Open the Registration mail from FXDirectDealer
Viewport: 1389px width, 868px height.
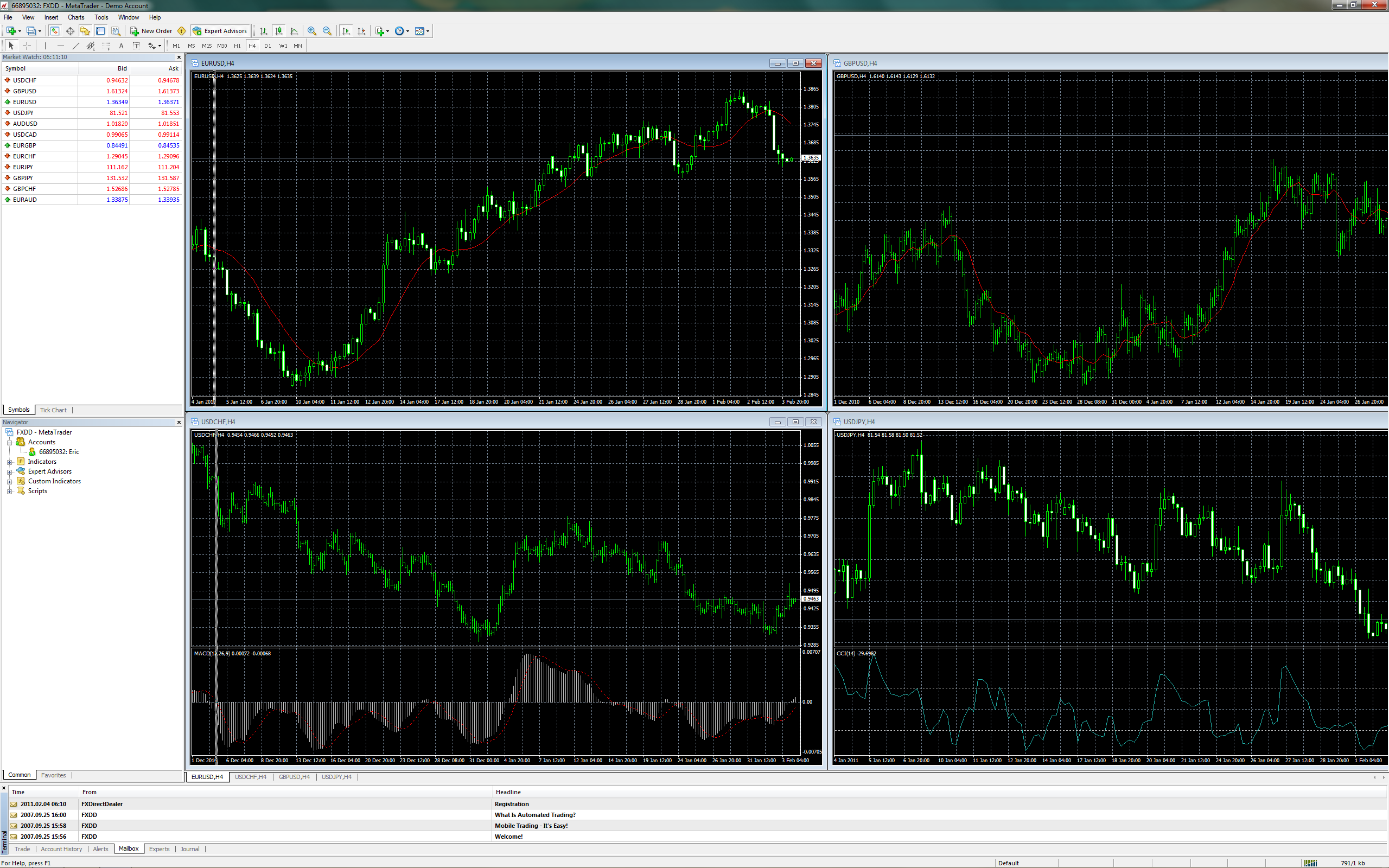[x=697, y=803]
